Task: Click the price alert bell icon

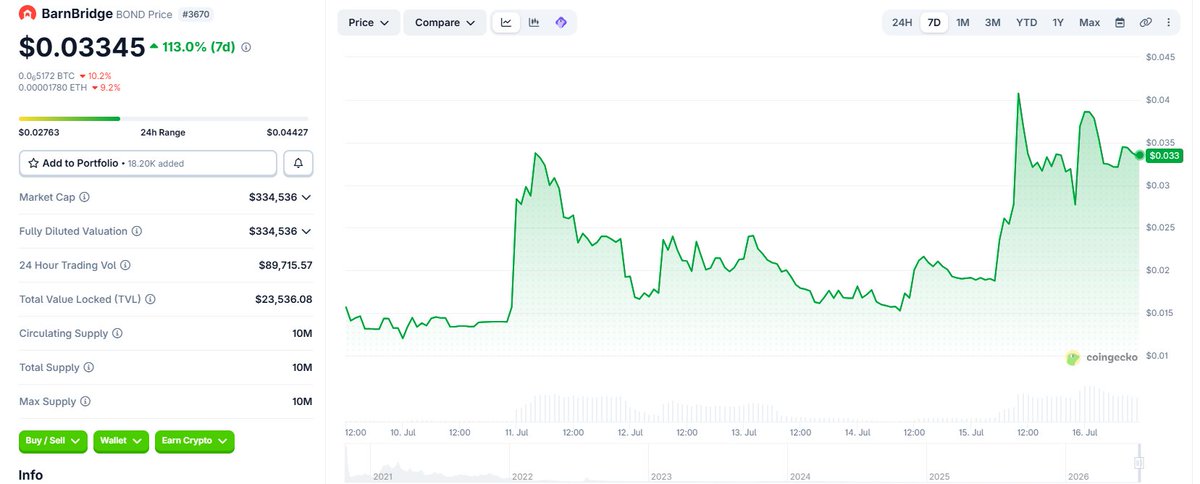Action: tap(298, 163)
